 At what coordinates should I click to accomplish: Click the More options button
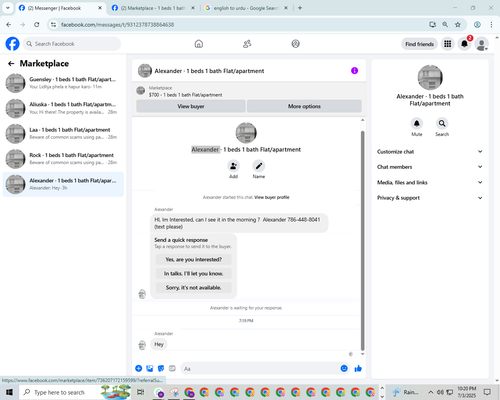(304, 106)
